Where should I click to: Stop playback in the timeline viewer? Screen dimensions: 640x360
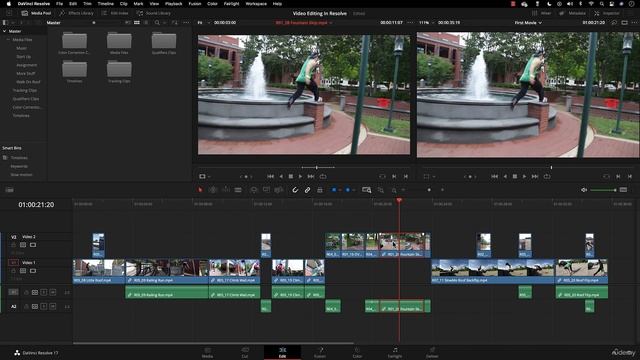515,176
